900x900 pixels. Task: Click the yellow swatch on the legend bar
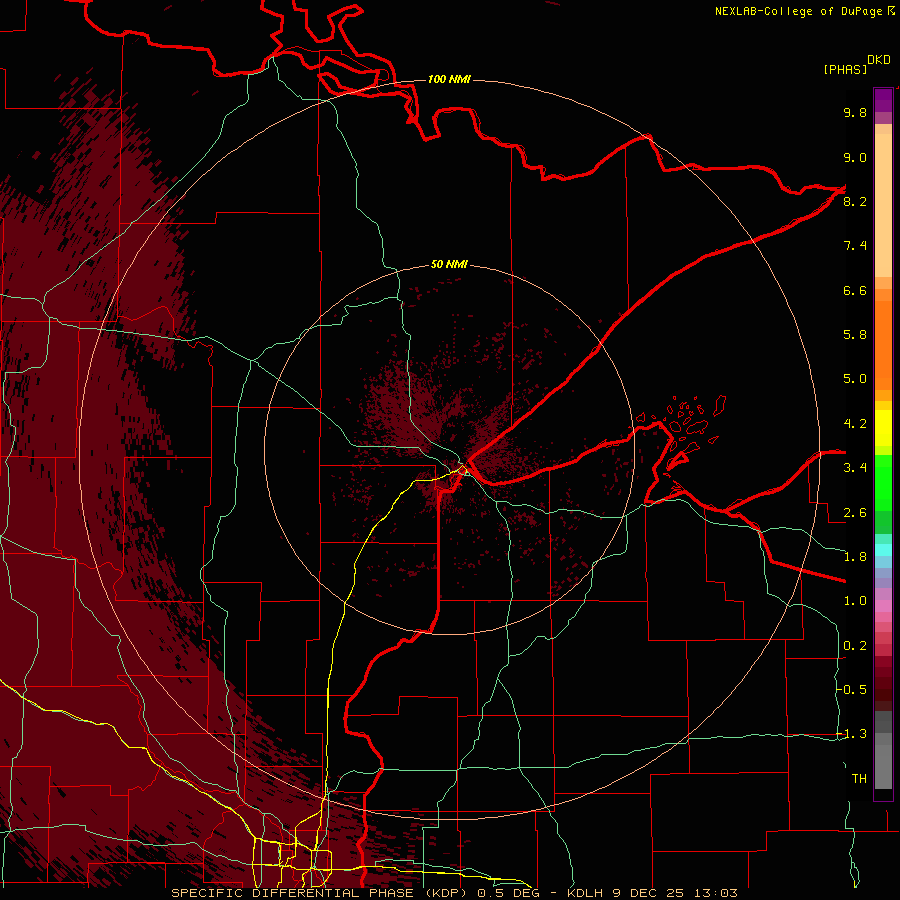[x=883, y=427]
